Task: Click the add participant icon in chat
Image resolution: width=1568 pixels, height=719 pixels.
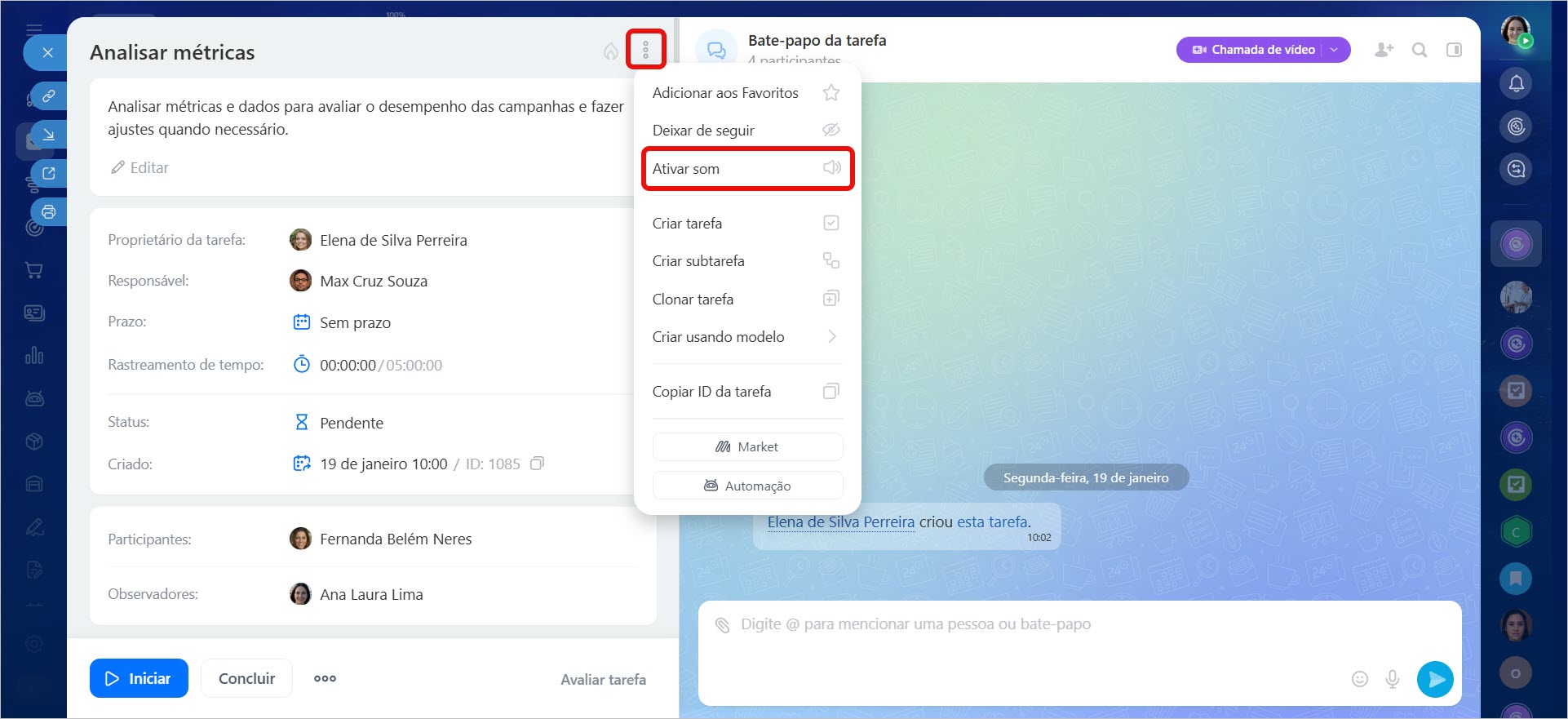Action: point(1384,50)
